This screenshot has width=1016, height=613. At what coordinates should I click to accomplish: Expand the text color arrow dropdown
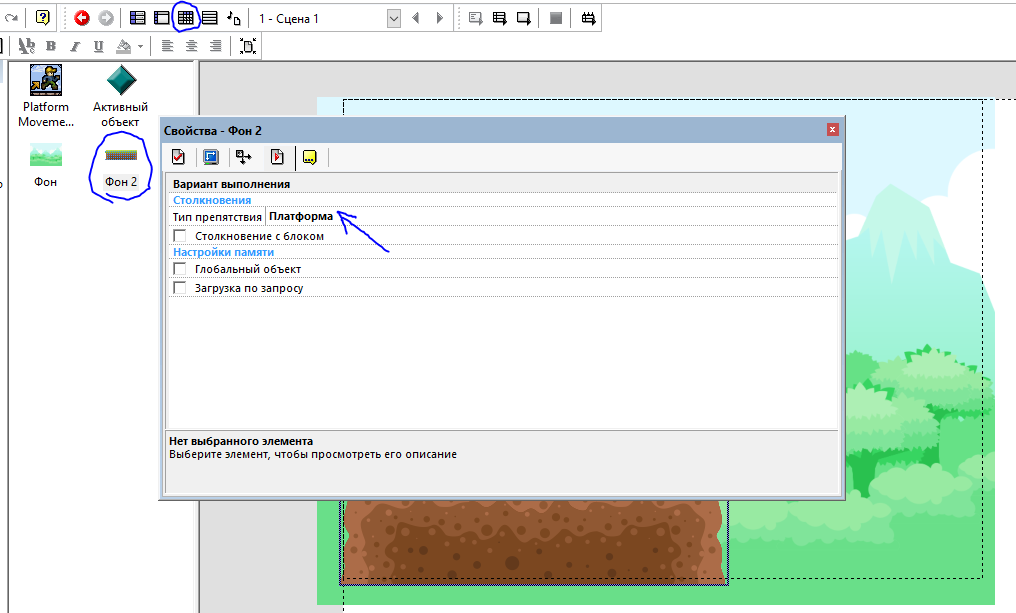click(141, 46)
